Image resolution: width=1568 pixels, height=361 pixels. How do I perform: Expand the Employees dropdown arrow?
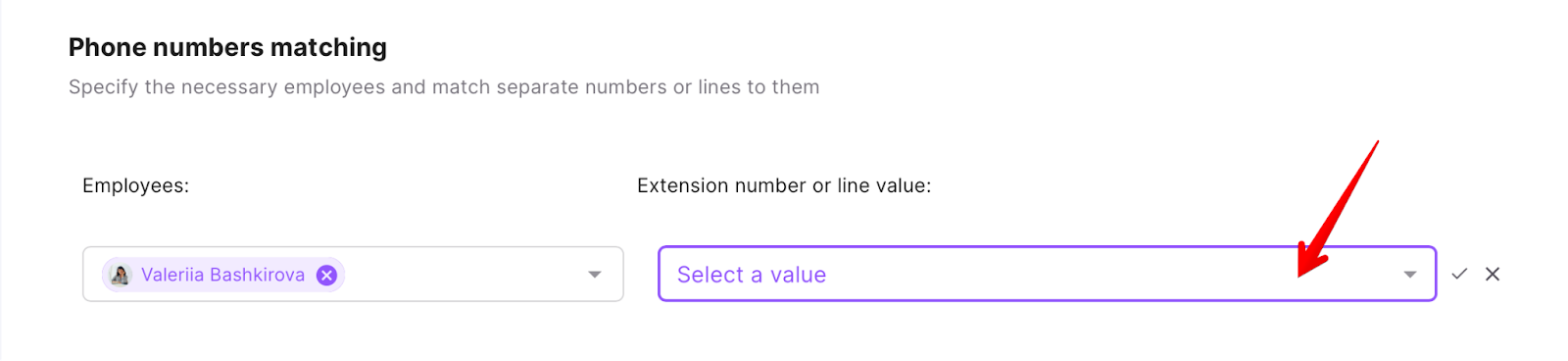595,275
